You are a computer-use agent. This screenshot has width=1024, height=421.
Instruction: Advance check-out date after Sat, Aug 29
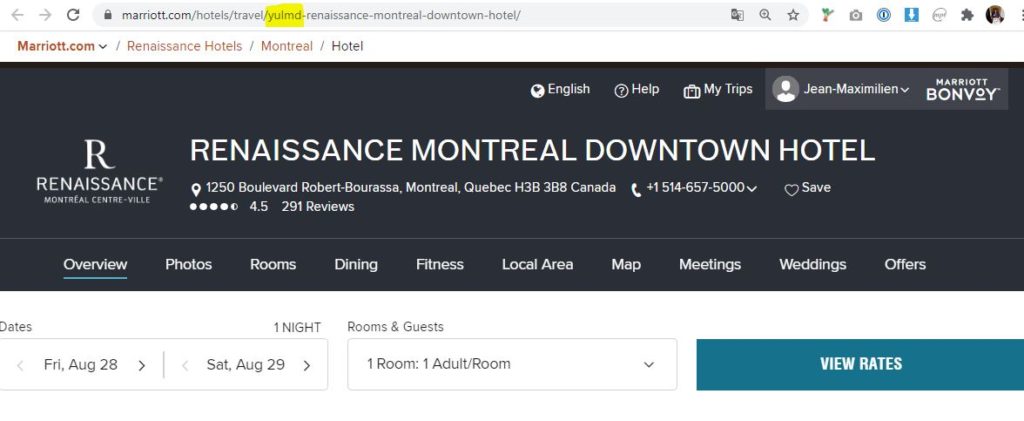point(306,365)
